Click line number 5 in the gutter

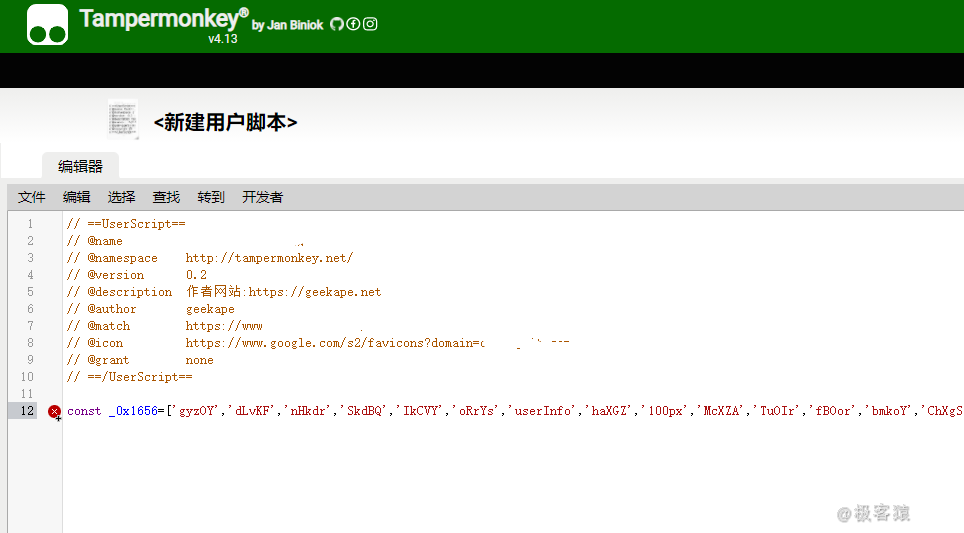(30, 292)
